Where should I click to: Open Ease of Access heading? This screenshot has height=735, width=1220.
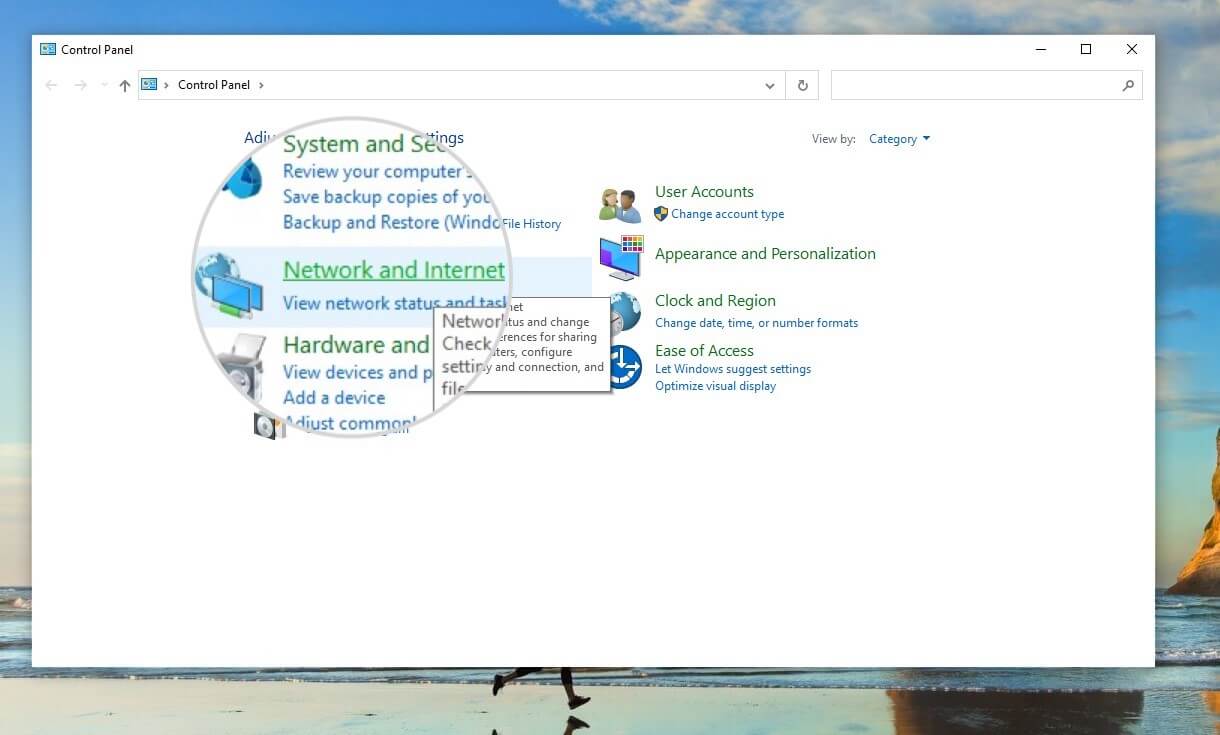(704, 351)
